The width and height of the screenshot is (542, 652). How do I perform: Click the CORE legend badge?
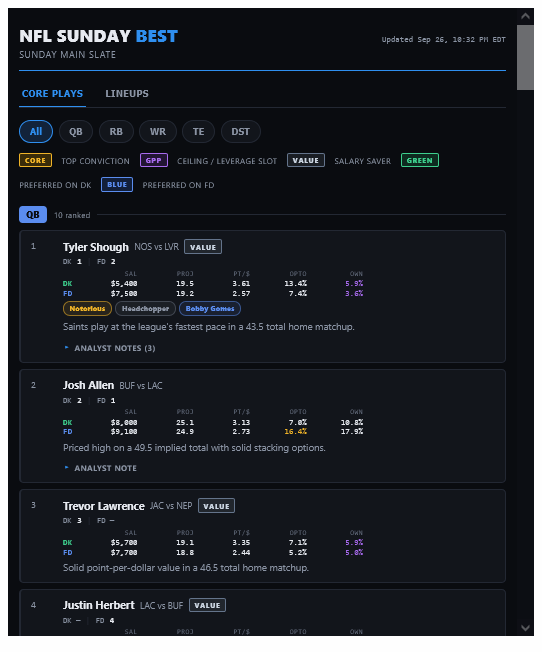click(35, 160)
